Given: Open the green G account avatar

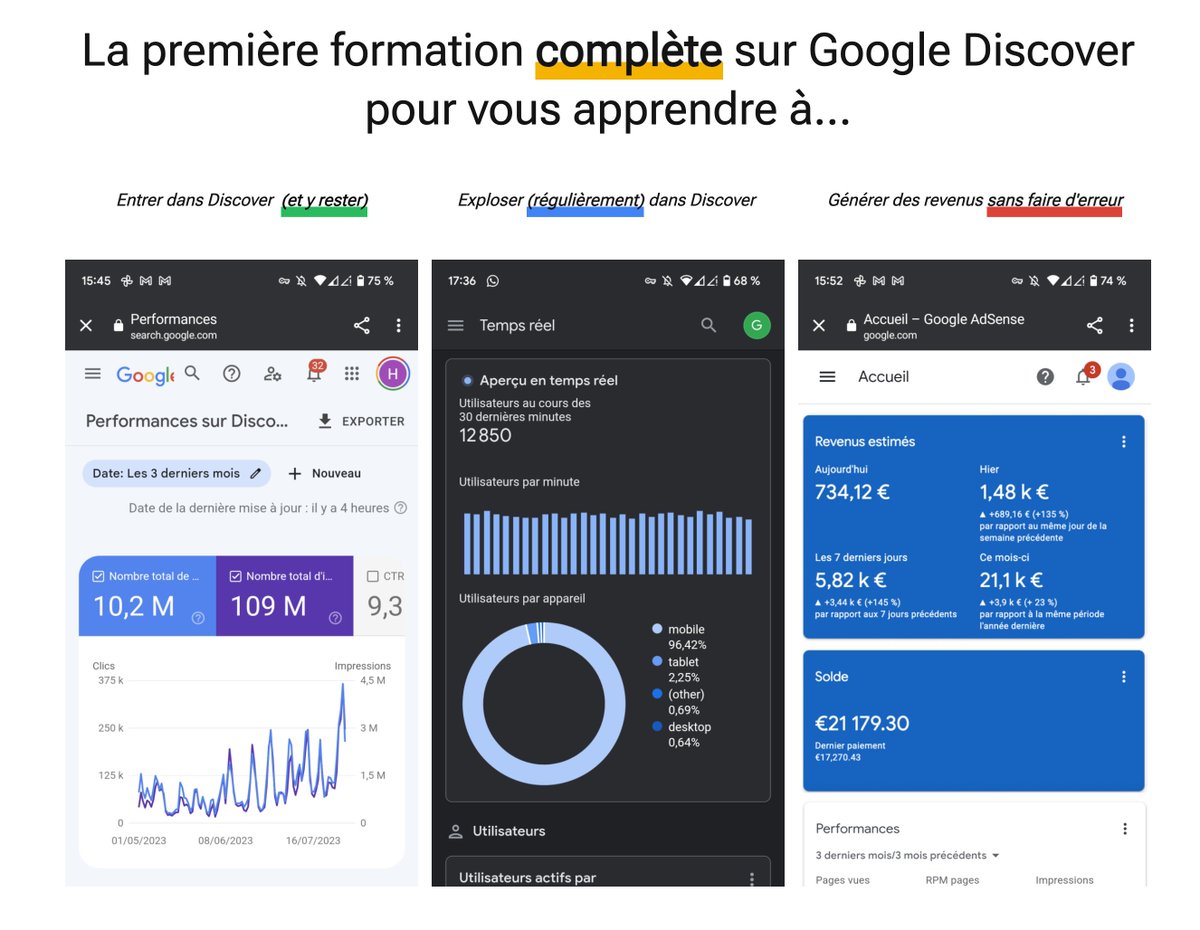Looking at the screenshot, I should tap(757, 325).
